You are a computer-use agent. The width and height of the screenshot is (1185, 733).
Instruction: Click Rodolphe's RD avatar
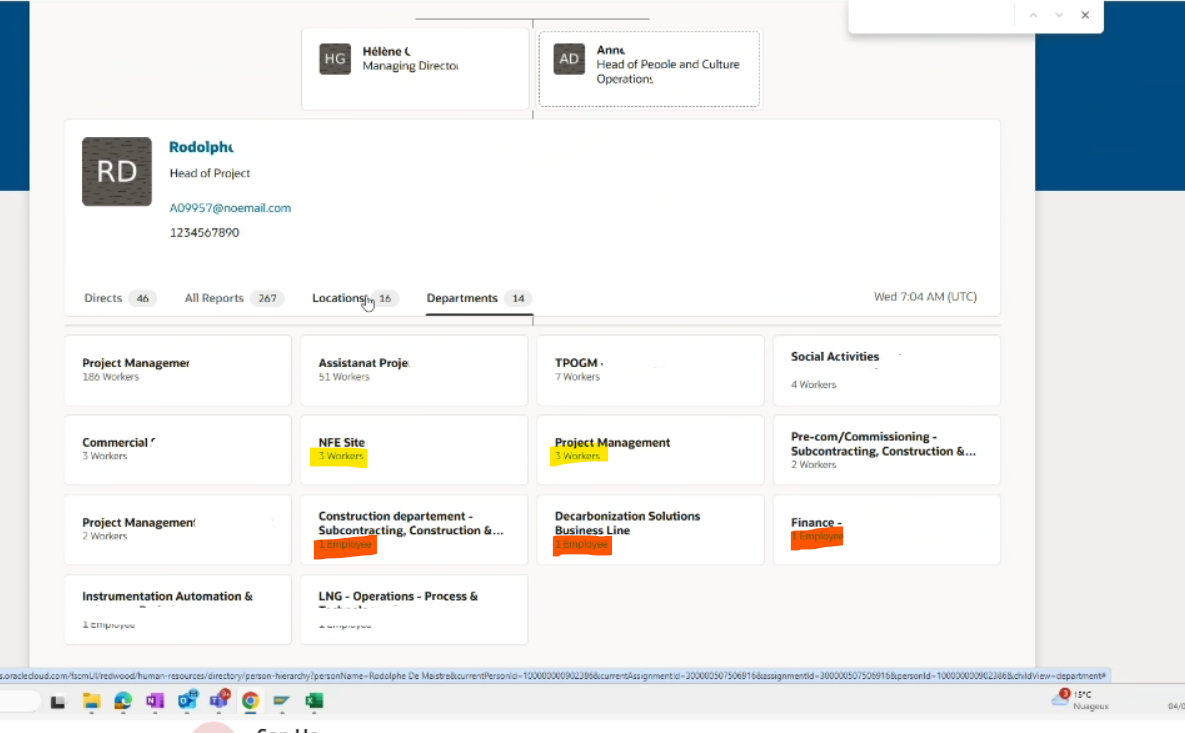117,171
